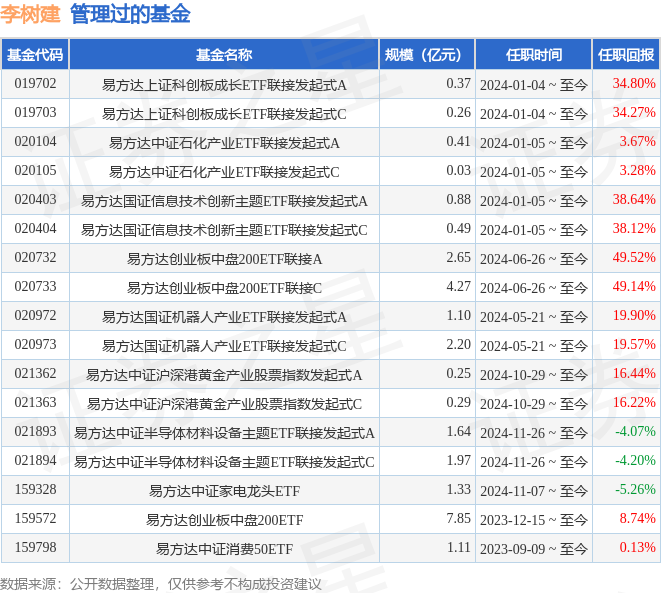Click the 4.27 fund size value

coord(459,287)
